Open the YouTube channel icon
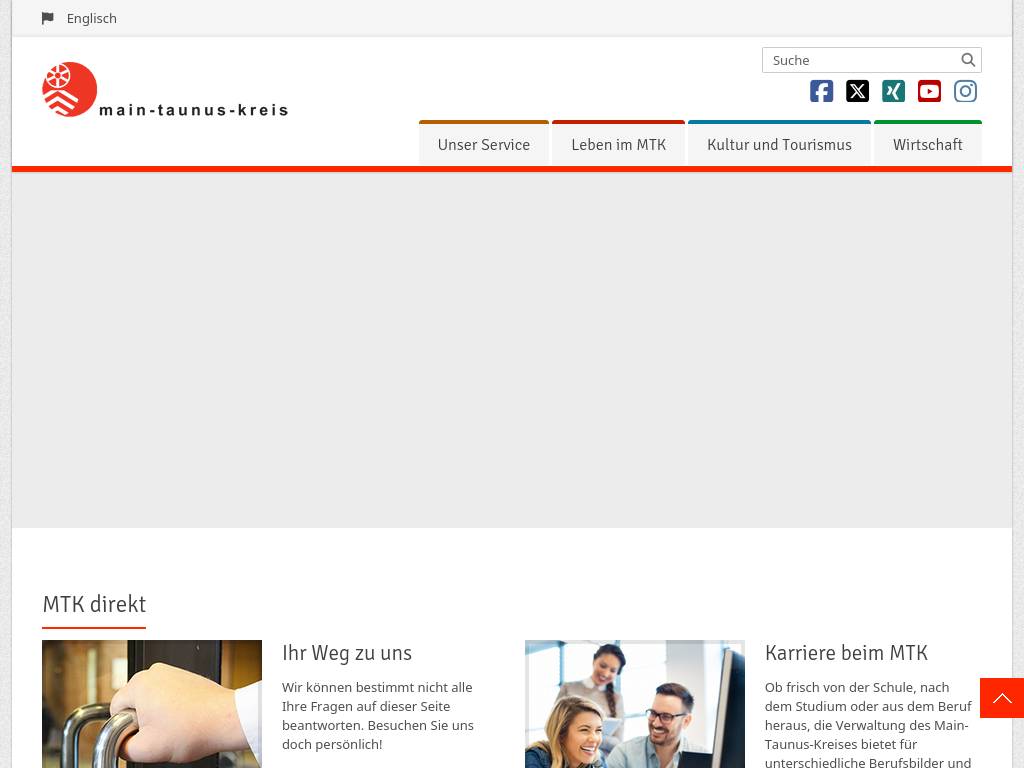This screenshot has height=768, width=1024. [x=929, y=91]
